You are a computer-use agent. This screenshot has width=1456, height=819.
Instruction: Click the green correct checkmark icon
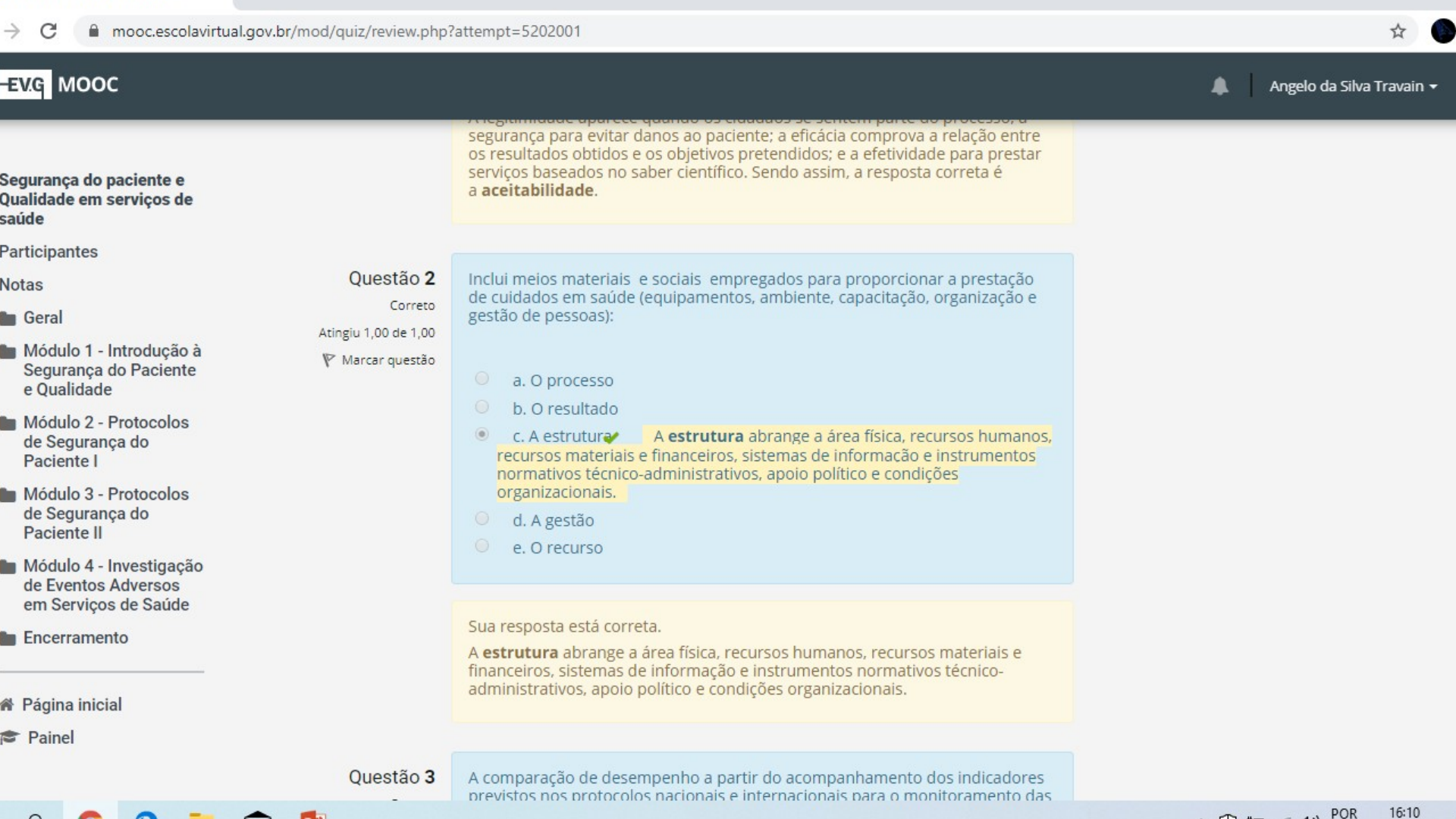(x=612, y=438)
